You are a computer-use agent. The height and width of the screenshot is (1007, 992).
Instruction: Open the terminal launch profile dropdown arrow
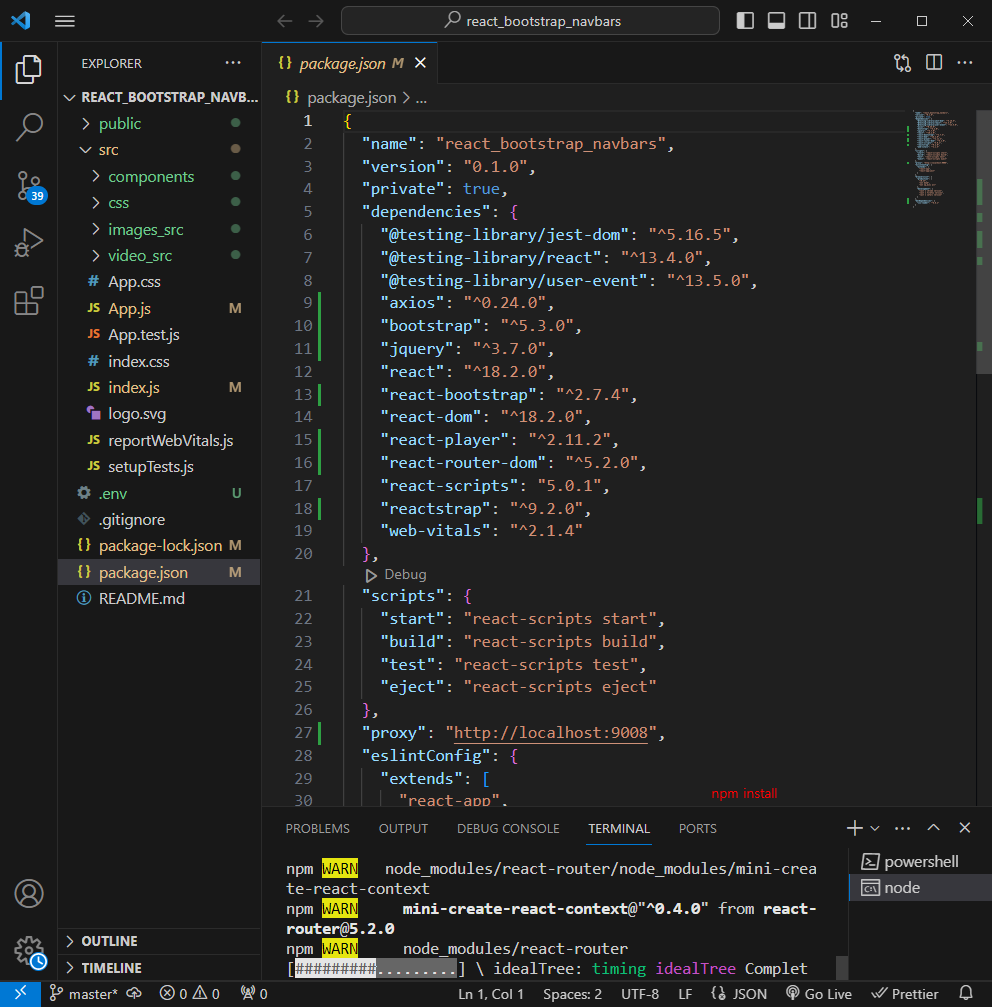coord(875,828)
